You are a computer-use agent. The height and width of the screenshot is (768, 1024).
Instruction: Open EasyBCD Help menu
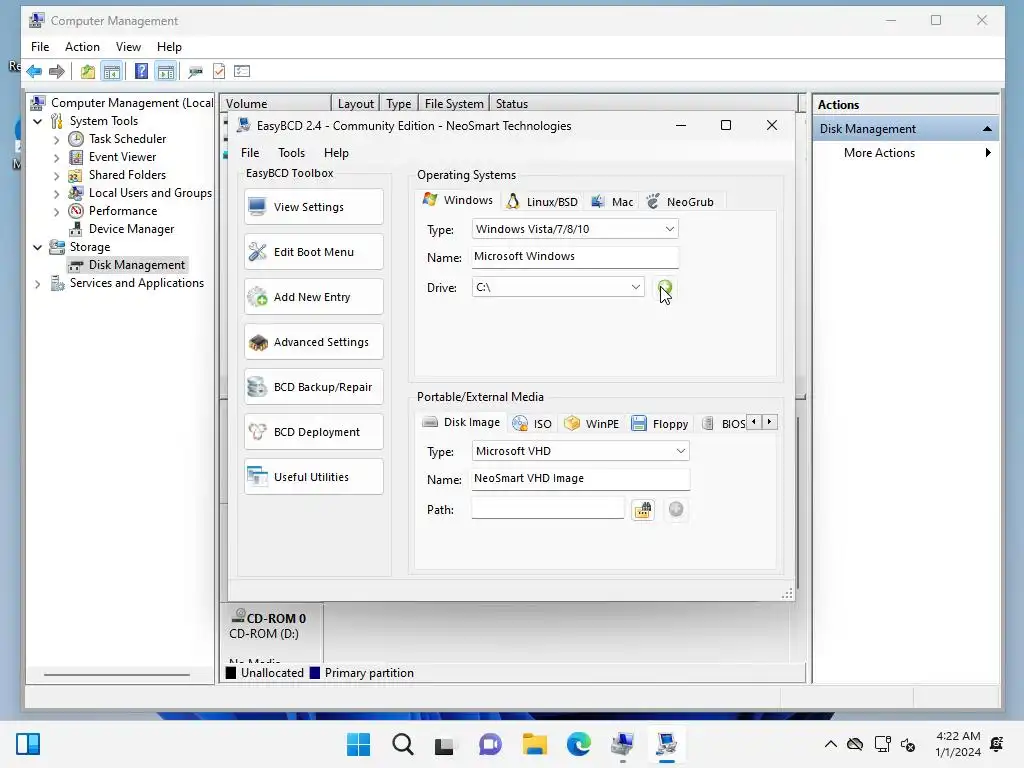tap(336, 153)
